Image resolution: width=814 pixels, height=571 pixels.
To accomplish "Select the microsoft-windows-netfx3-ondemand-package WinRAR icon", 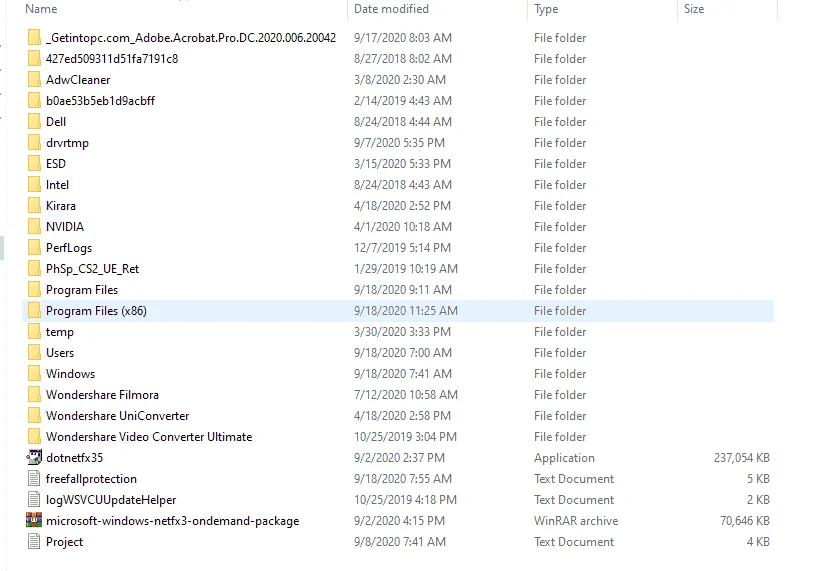I will point(34,520).
